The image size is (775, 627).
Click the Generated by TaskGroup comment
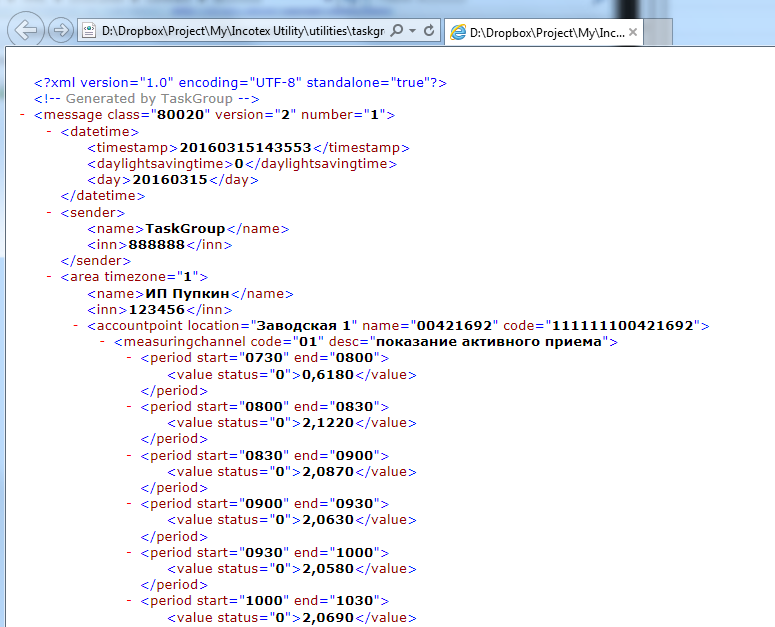[147, 99]
